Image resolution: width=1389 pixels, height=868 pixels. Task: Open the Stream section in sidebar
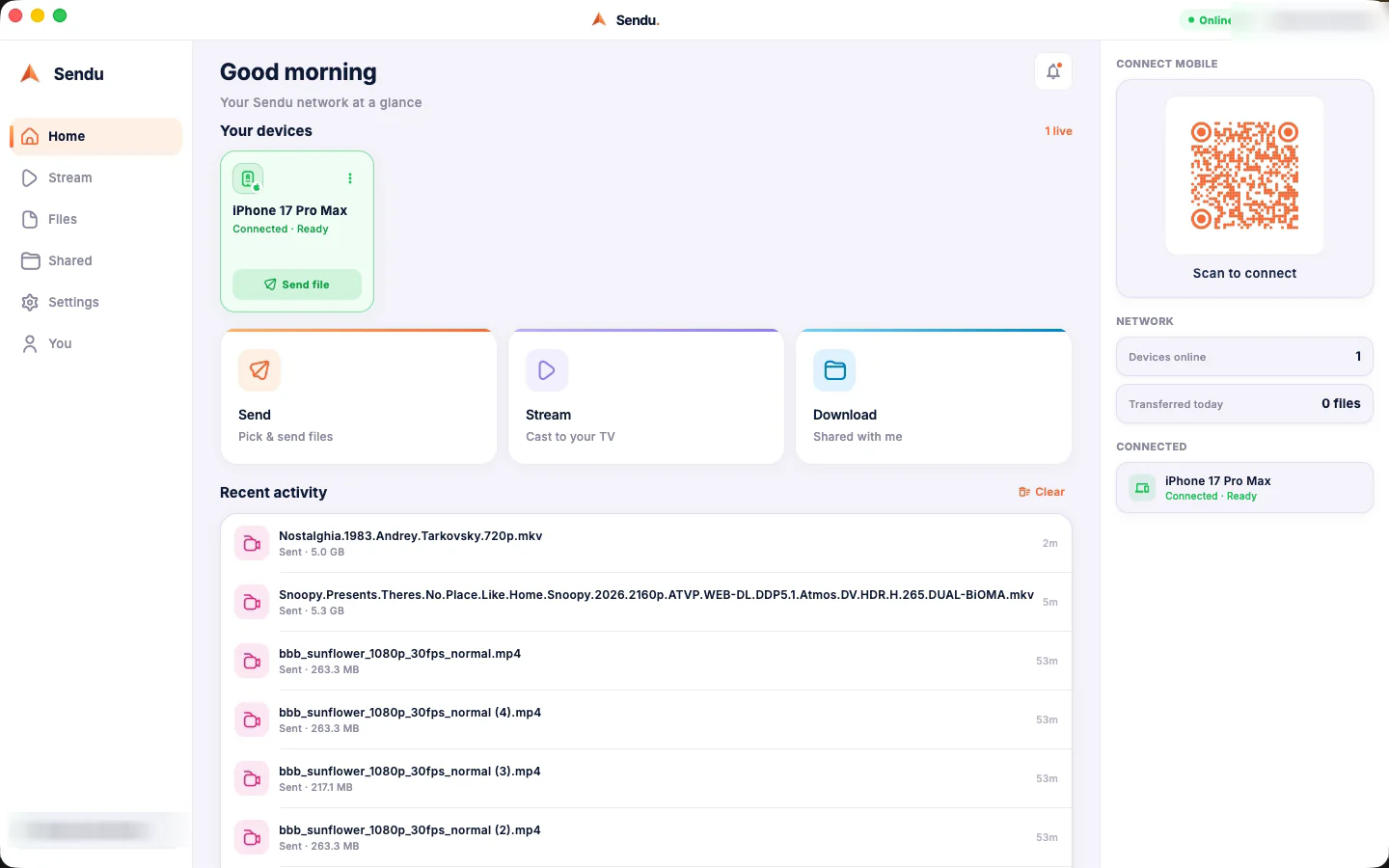click(95, 177)
